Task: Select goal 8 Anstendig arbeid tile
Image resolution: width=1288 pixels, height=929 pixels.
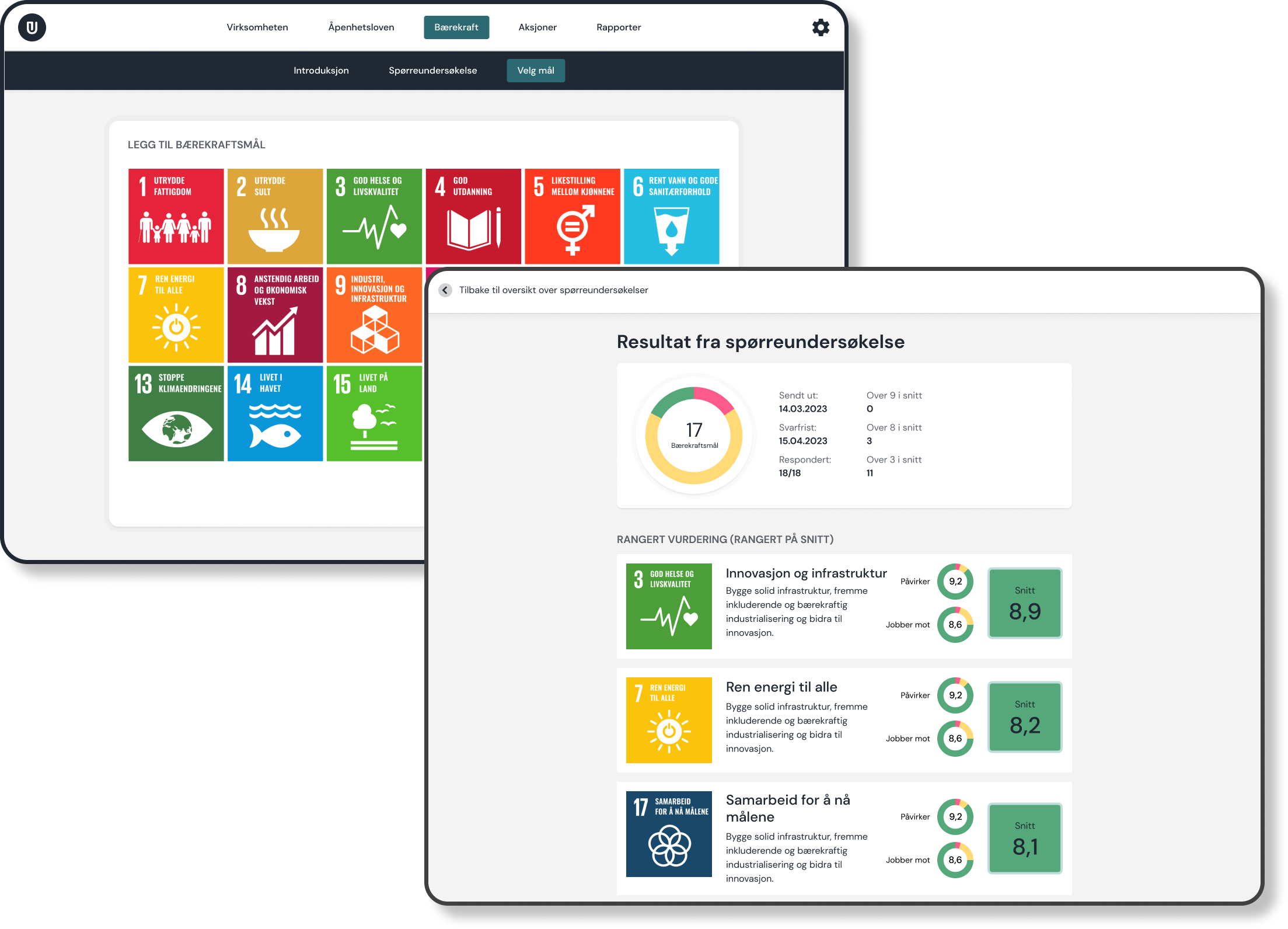Action: point(275,315)
